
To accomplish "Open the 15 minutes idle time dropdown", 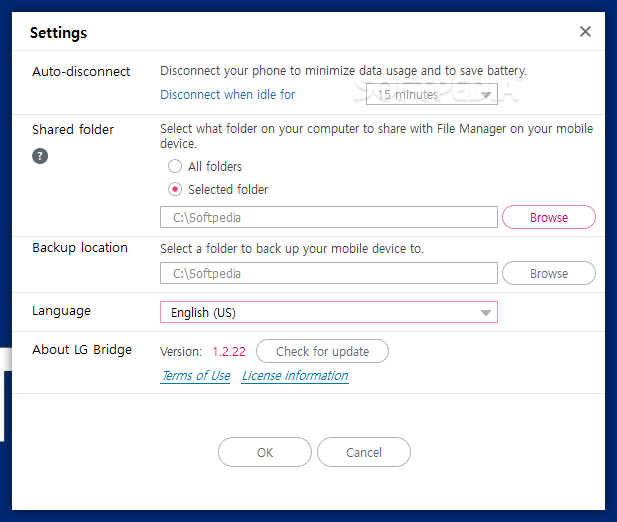I will click(432, 94).
